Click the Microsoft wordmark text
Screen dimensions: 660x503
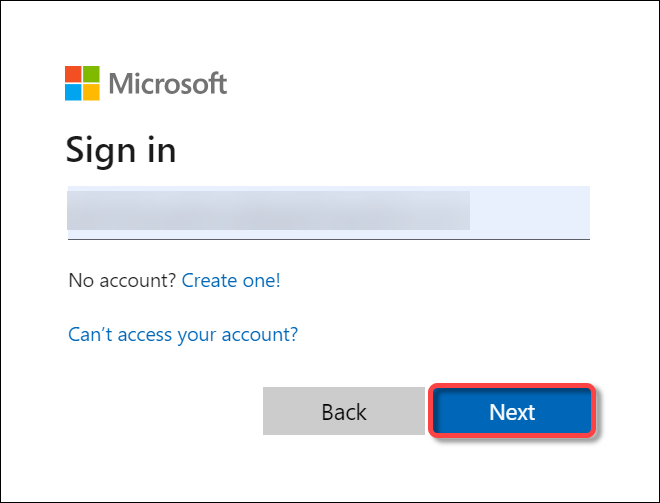tap(168, 83)
